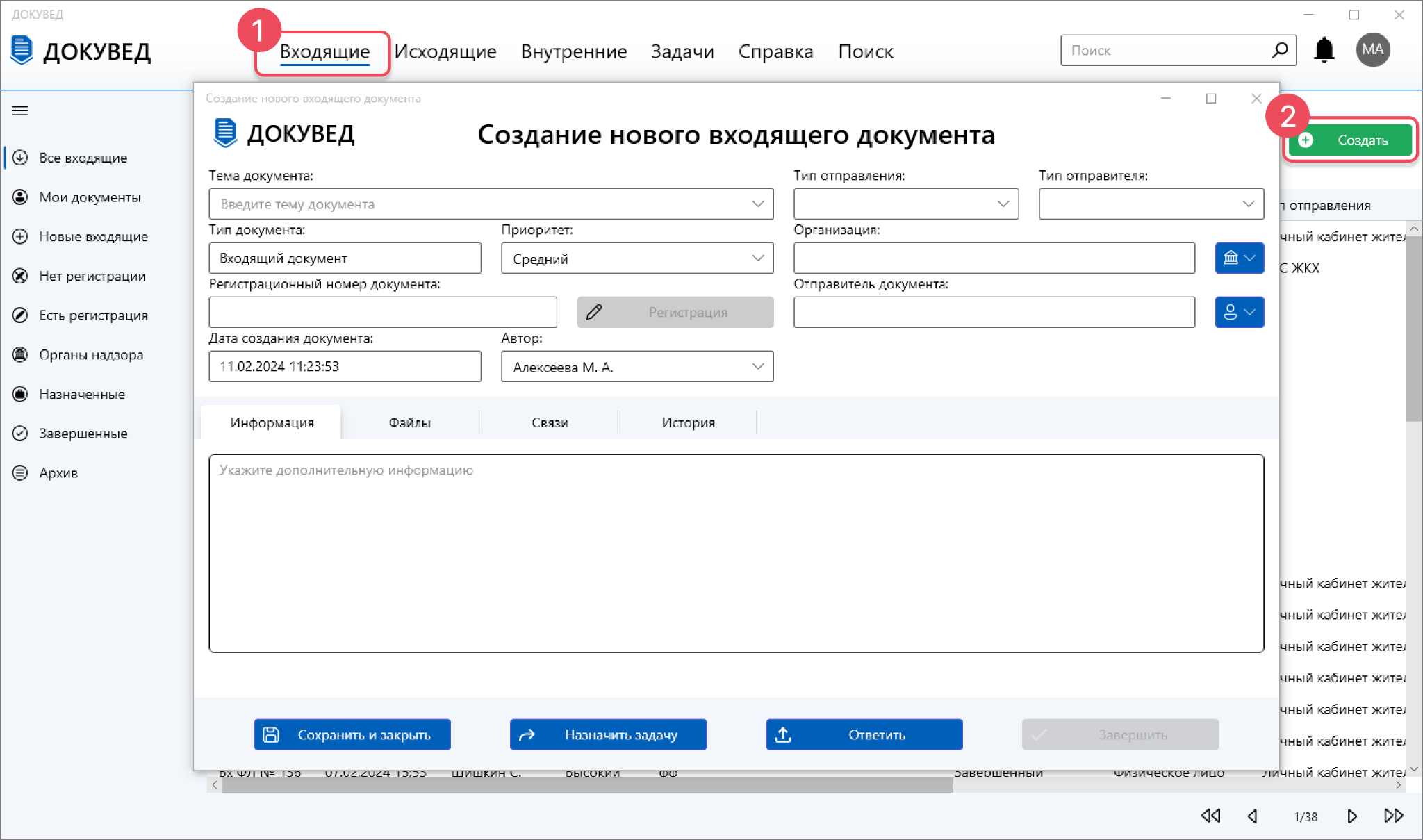The height and width of the screenshot is (840, 1423).
Task: Expand the Автор dropdown
Action: 757,366
